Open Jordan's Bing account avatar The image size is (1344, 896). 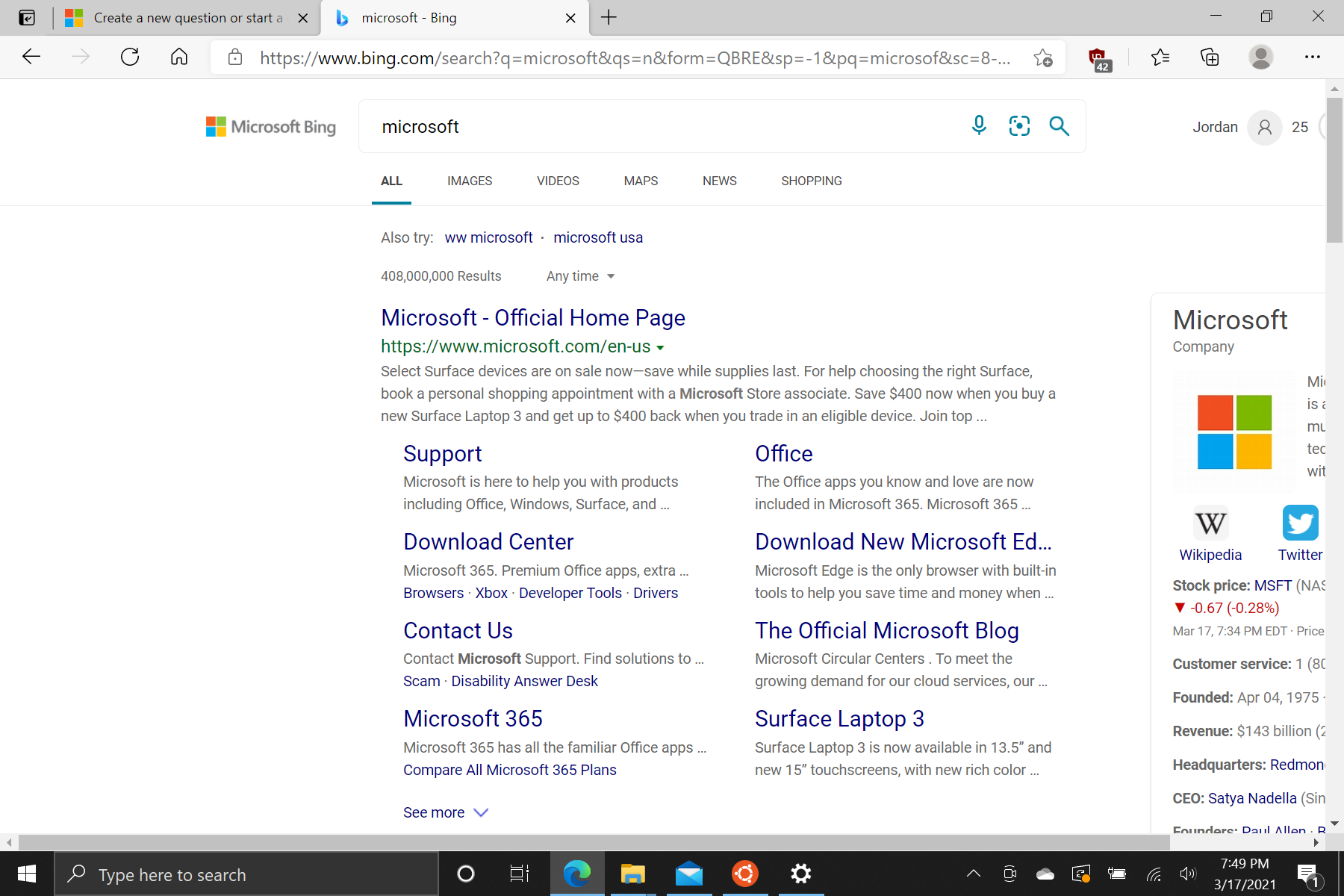[1264, 128]
